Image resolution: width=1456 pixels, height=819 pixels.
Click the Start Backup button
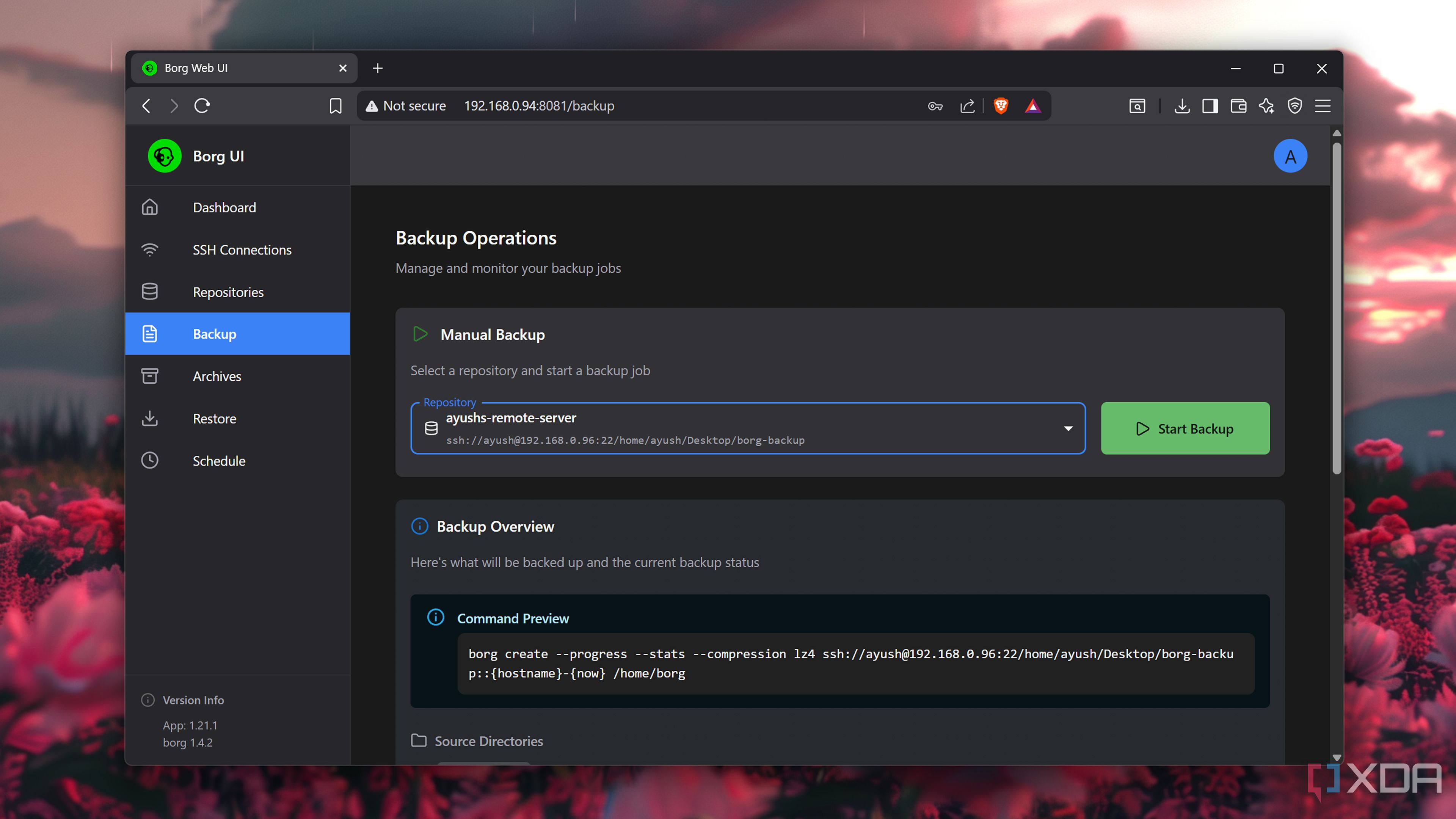[x=1185, y=428]
